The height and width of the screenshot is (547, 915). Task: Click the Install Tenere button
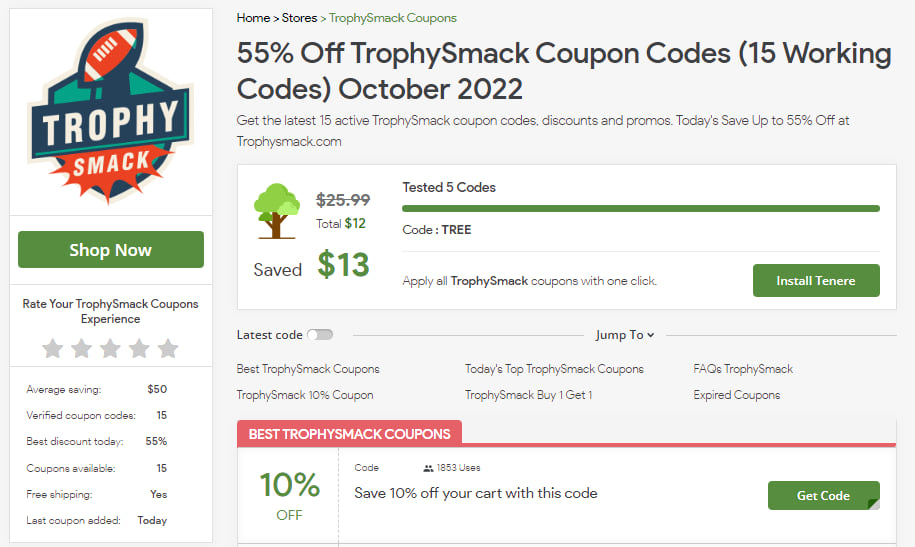coord(816,281)
